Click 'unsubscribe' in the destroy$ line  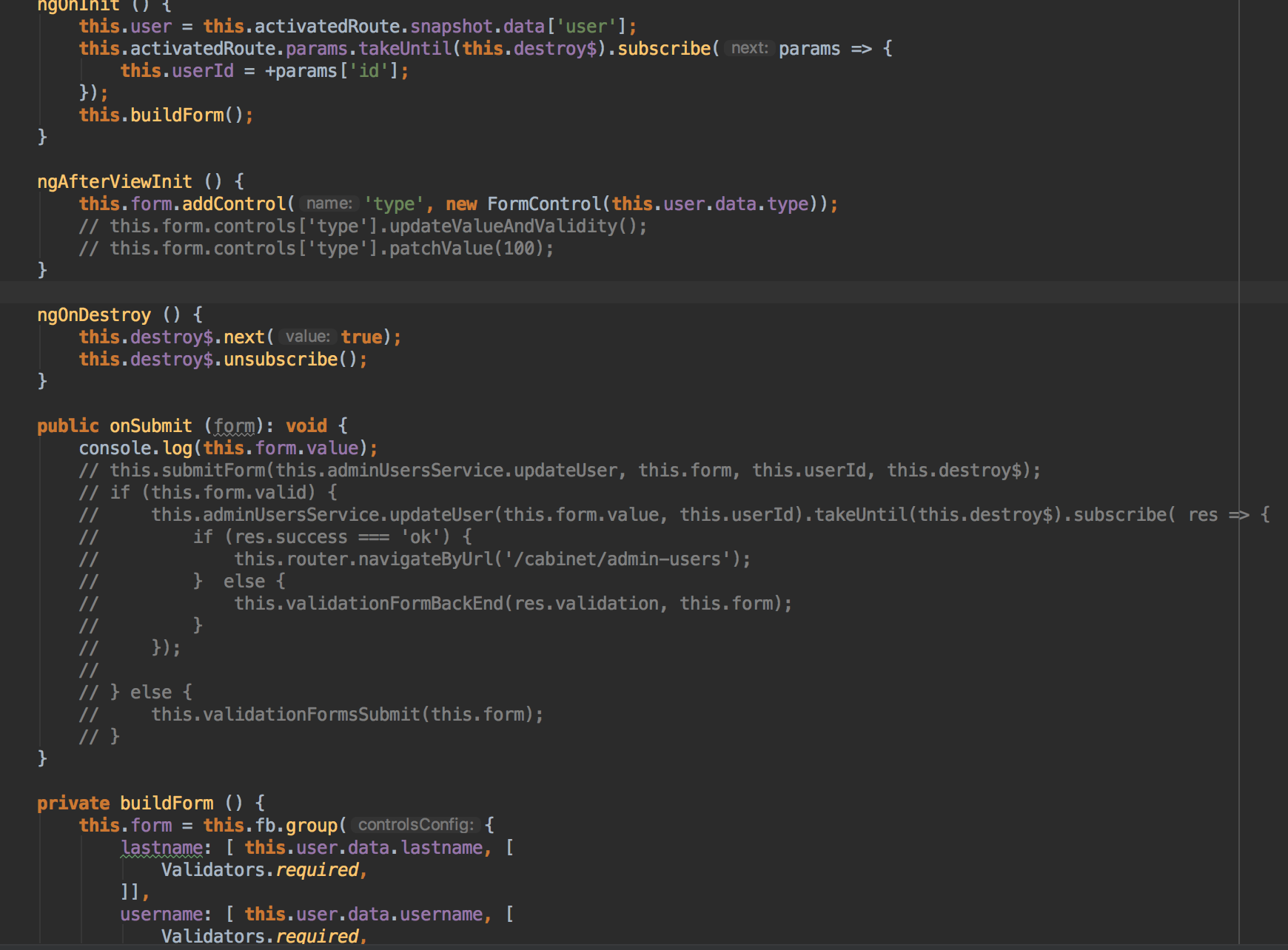click(281, 360)
